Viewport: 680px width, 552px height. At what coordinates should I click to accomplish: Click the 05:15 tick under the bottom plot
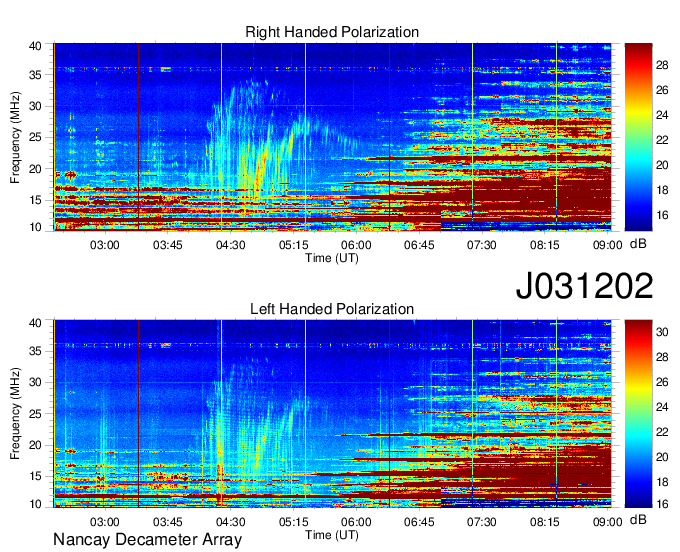point(293,522)
